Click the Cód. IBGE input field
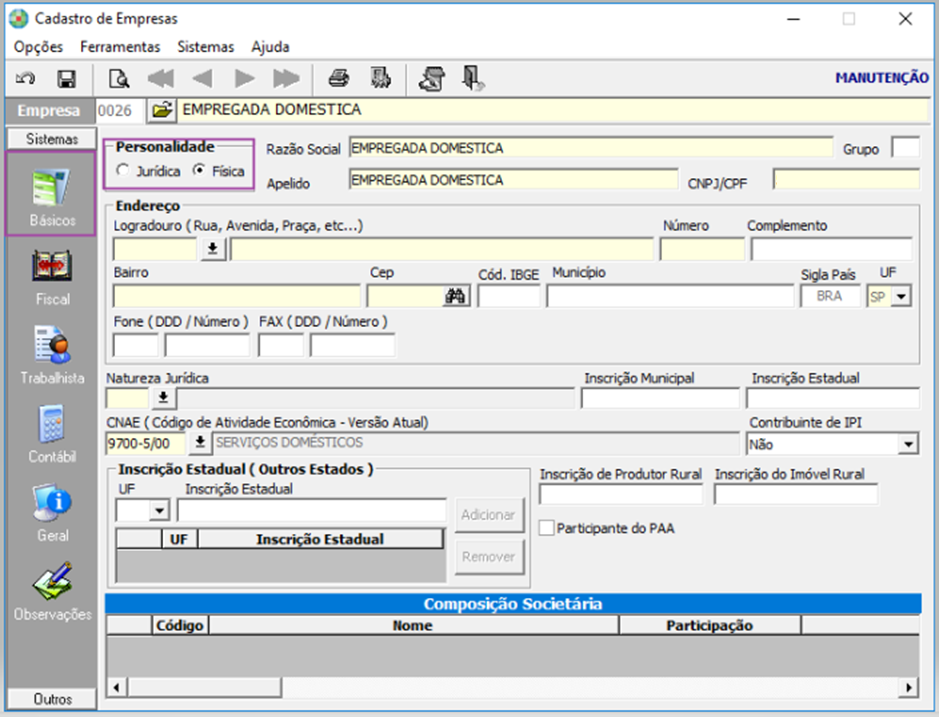Image resolution: width=939 pixels, height=717 pixels. tap(509, 296)
